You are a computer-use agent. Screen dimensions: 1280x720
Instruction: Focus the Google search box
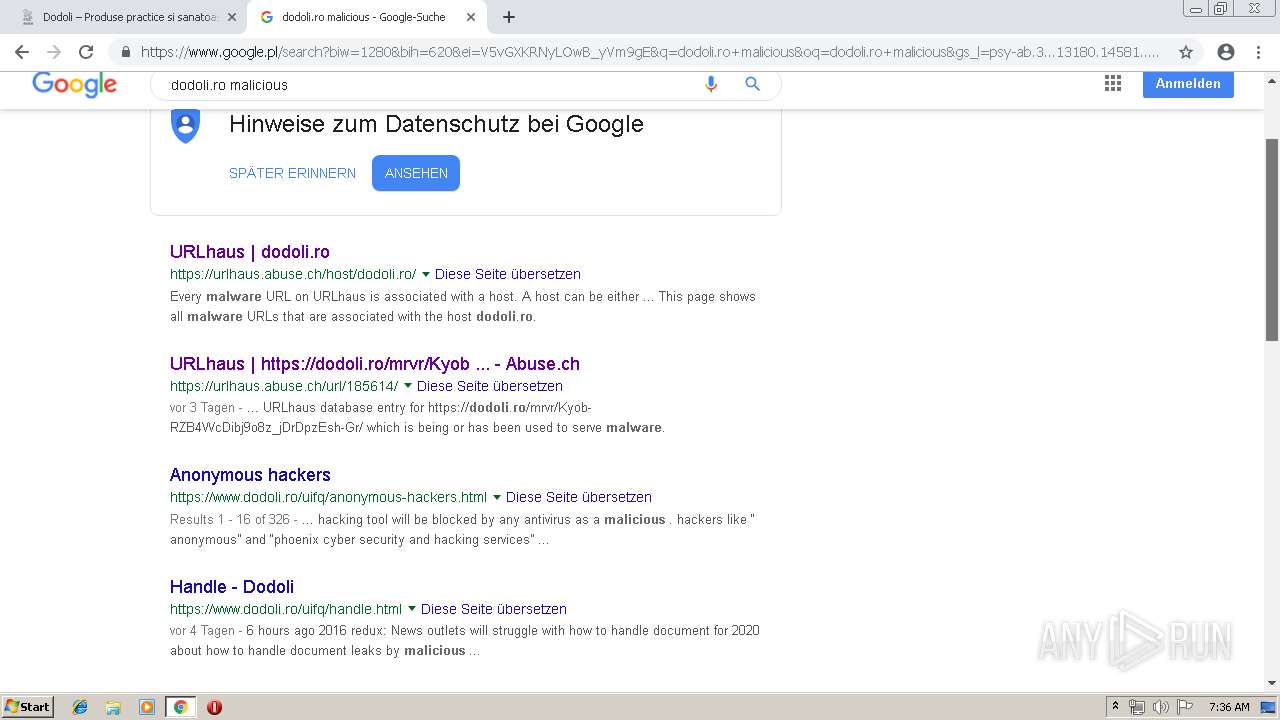pos(430,85)
